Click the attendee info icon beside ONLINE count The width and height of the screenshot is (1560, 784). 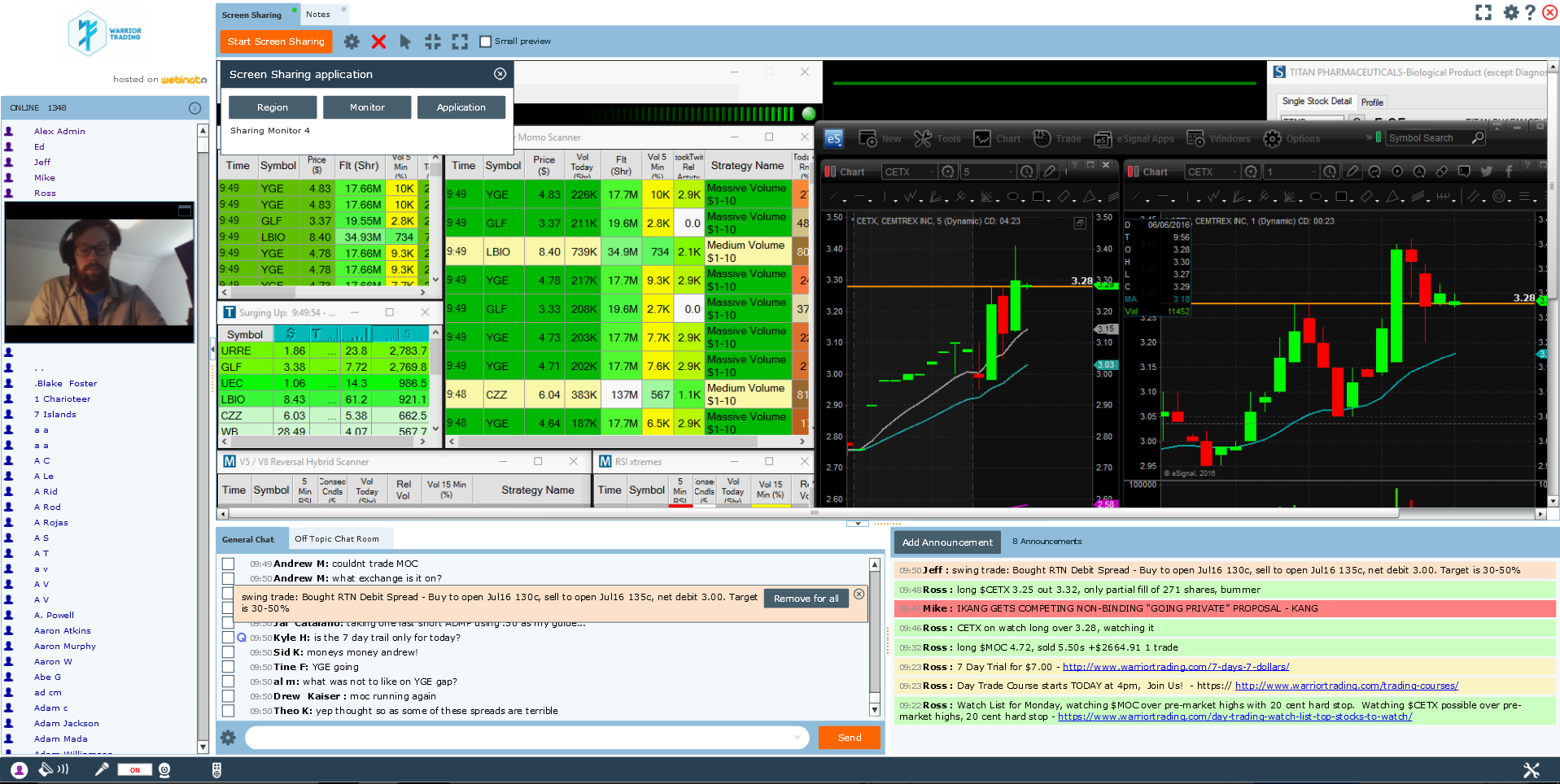coord(194,107)
